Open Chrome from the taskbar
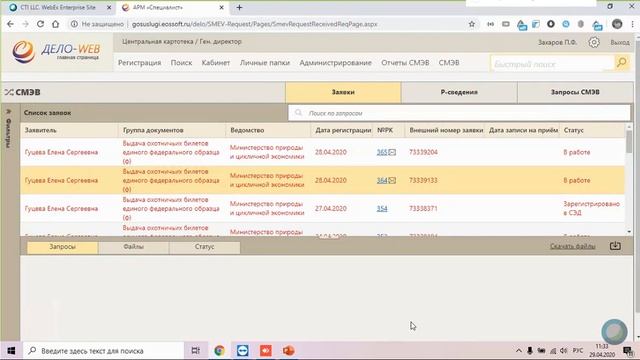Screen dimensions: 640x360 pos(219,351)
